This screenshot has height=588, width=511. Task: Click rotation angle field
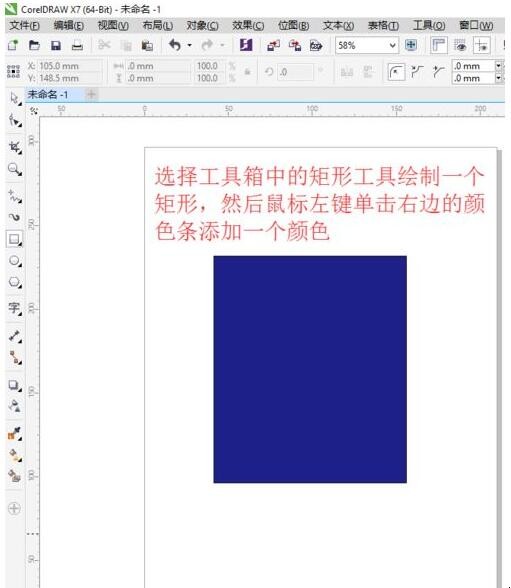[x=295, y=72]
